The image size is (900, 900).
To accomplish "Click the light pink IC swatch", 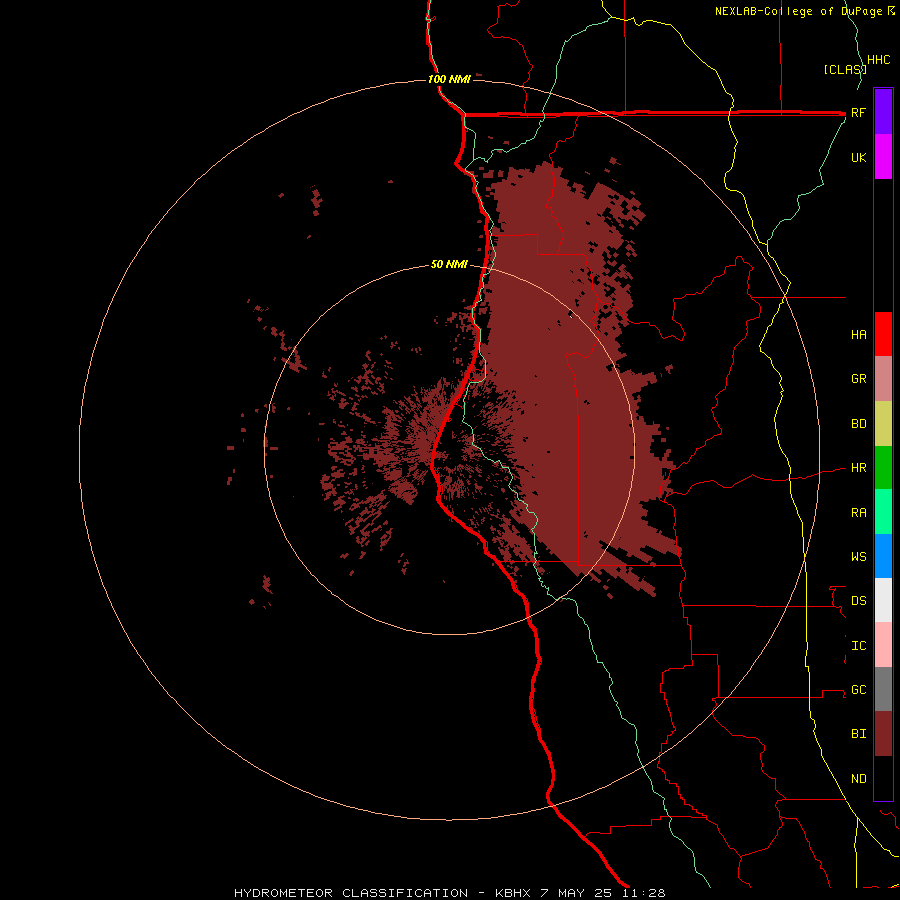I will click(x=883, y=645).
